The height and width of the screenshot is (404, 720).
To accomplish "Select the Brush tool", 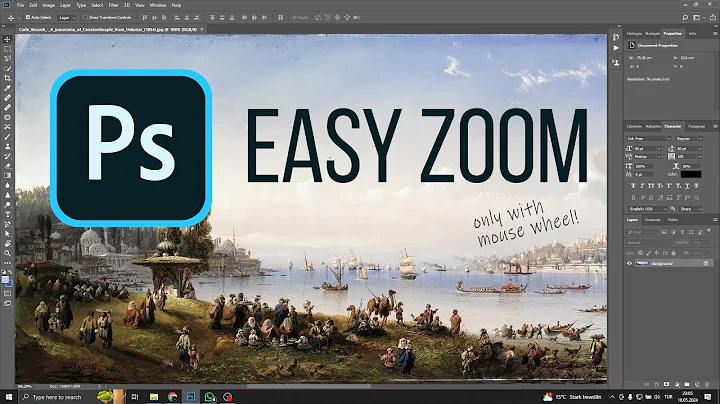I will click(7, 137).
